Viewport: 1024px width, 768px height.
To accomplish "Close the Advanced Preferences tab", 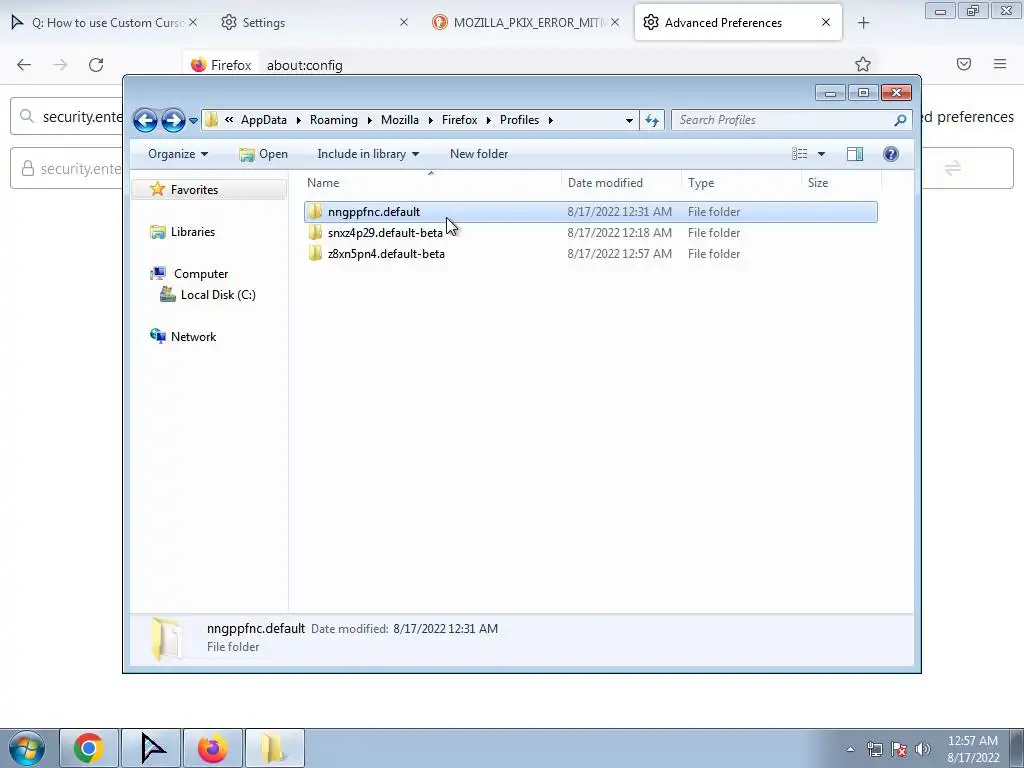I will pos(826,22).
